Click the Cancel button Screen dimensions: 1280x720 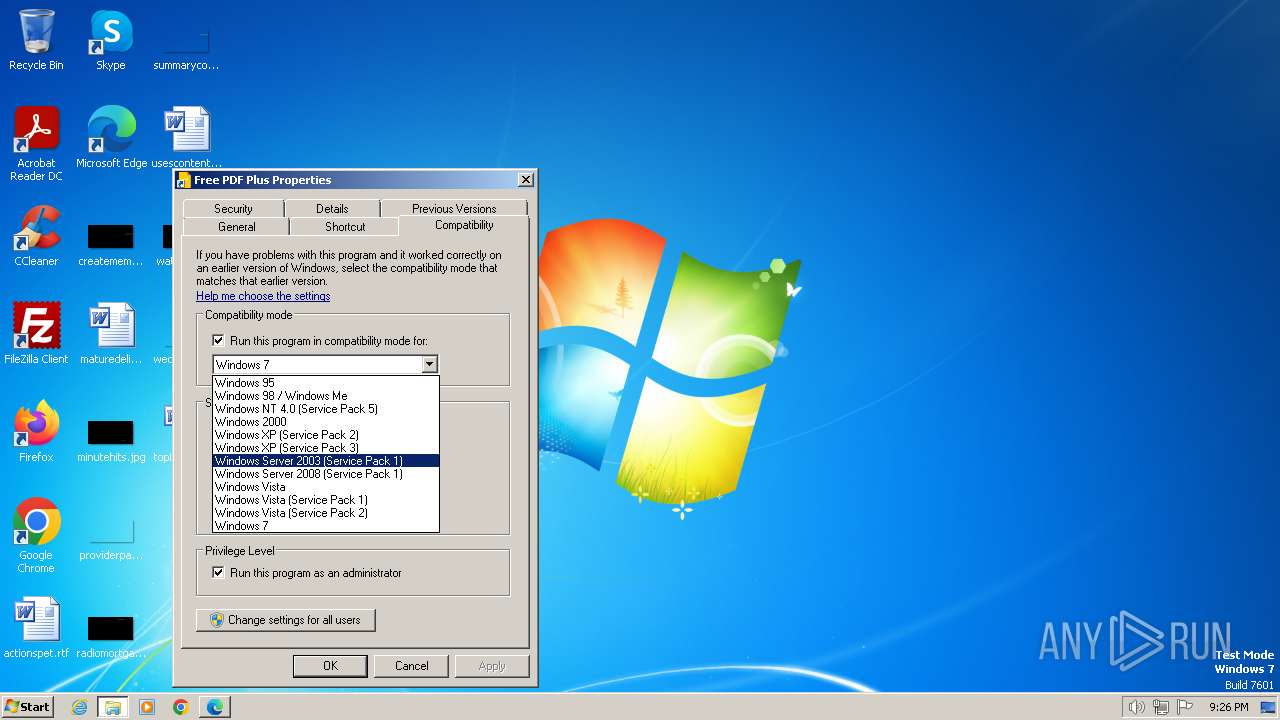(412, 666)
